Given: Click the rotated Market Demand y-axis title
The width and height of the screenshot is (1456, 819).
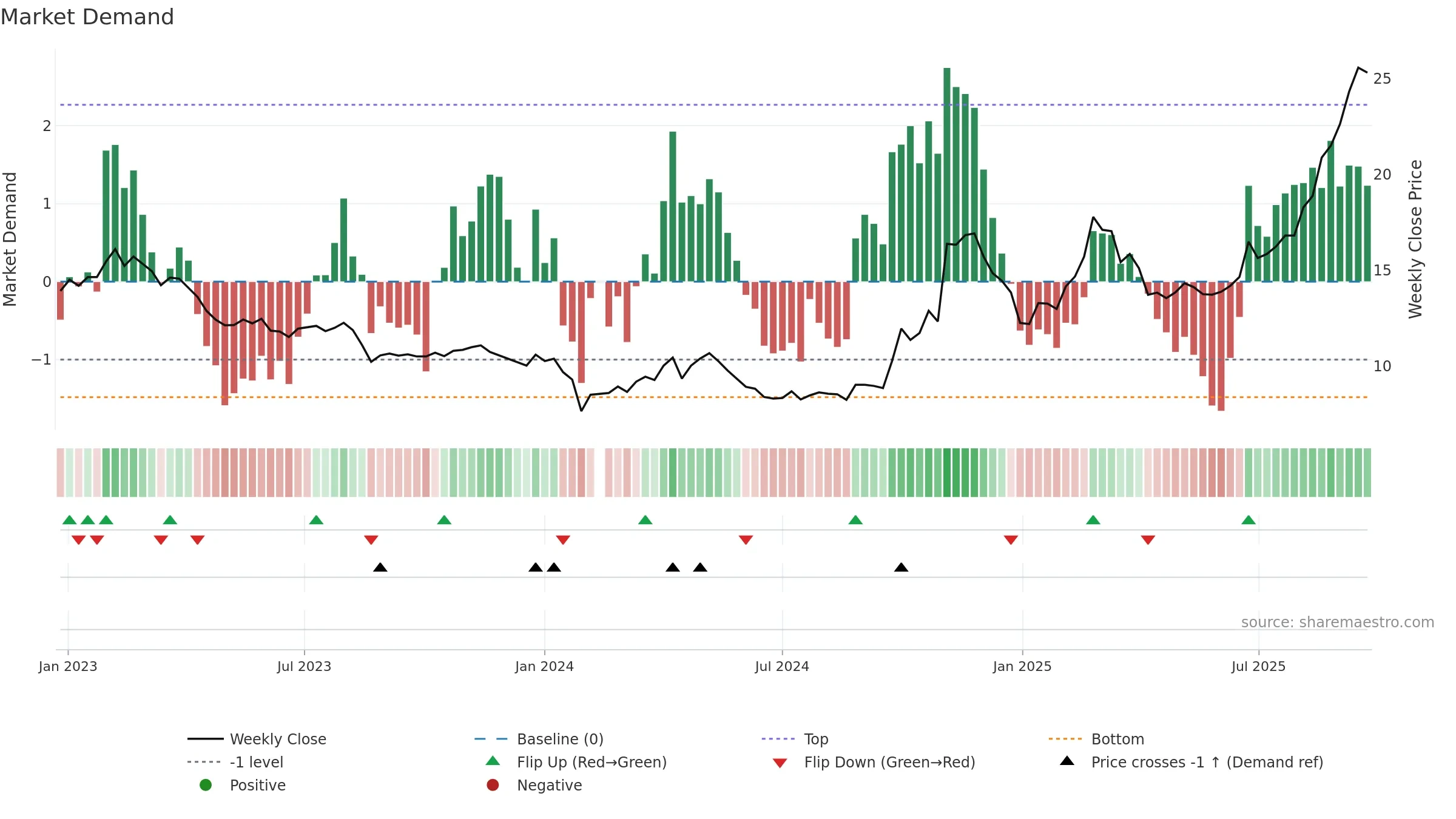Looking at the screenshot, I should tap(10, 239).
